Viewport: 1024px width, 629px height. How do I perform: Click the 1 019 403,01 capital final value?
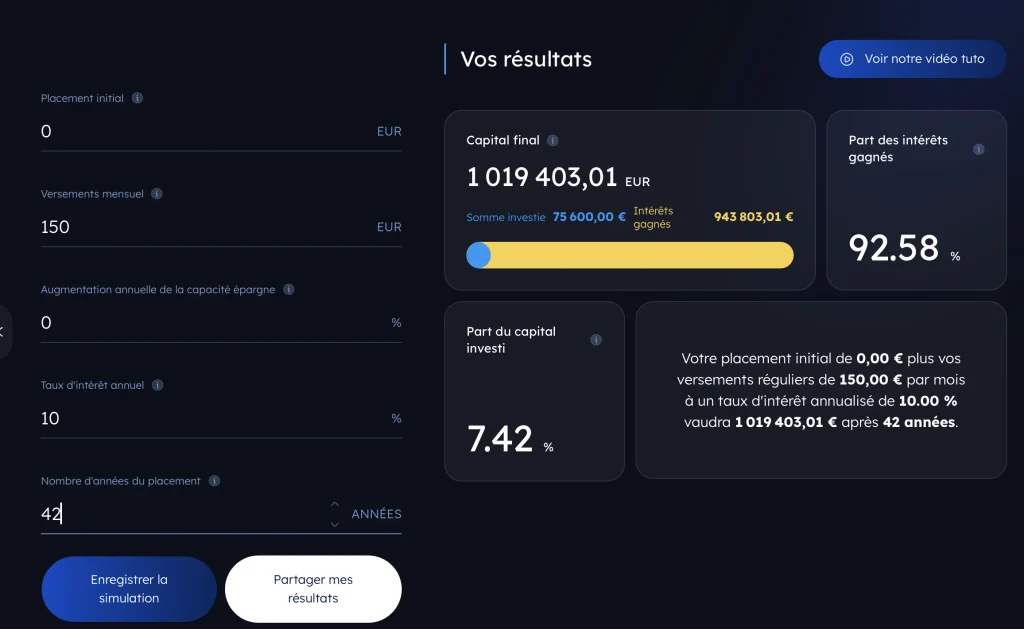pyautogui.click(x=541, y=177)
